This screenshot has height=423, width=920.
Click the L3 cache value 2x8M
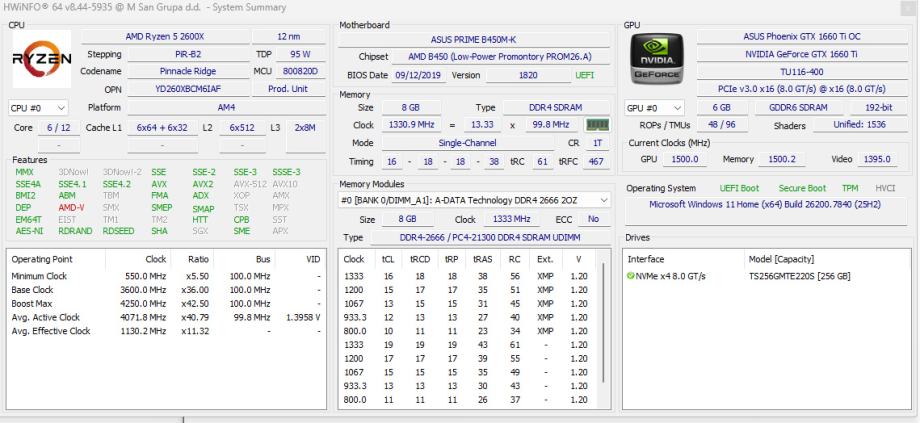306,127
